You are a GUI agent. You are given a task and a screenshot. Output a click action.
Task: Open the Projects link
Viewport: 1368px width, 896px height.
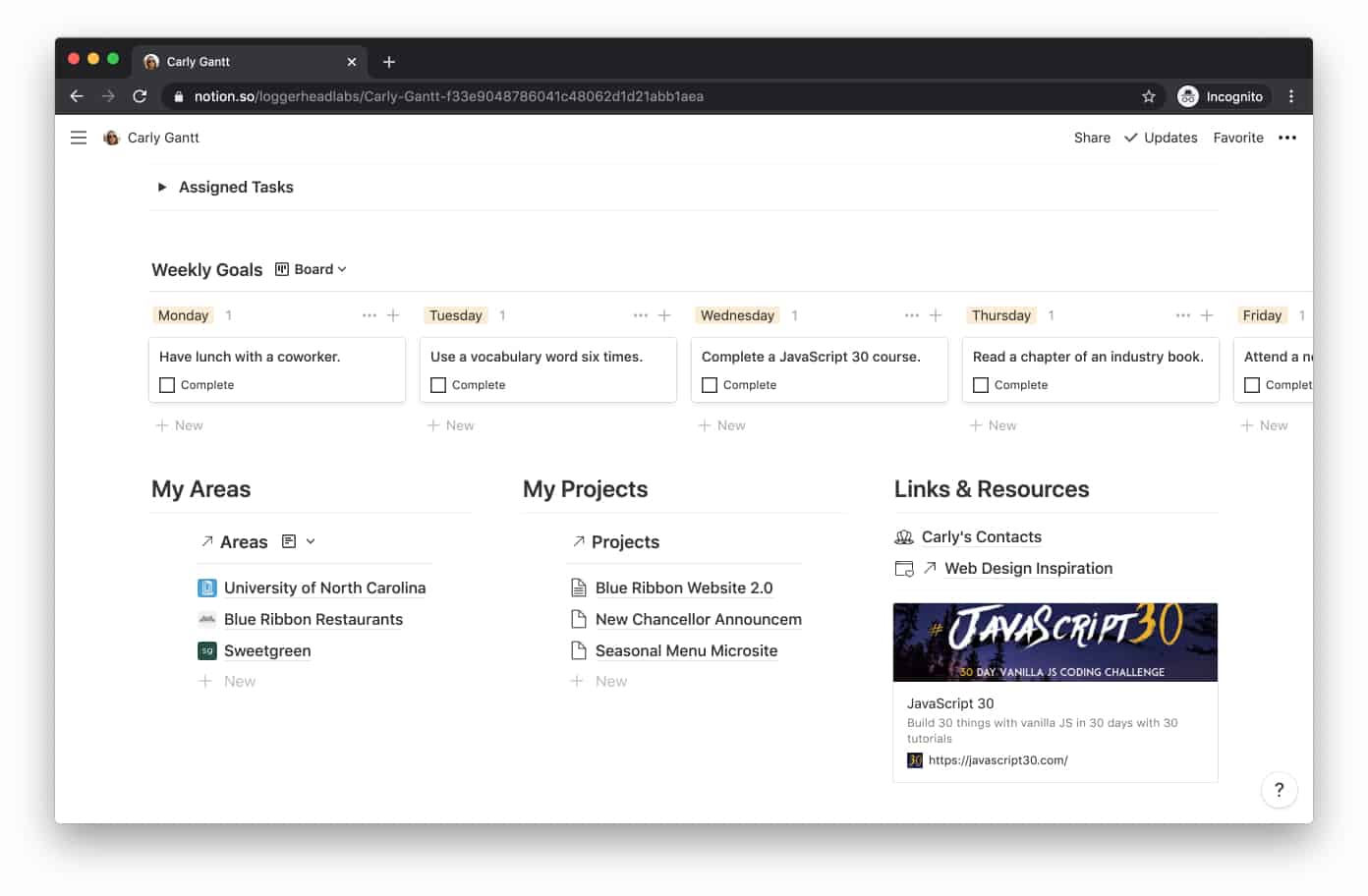[626, 541]
